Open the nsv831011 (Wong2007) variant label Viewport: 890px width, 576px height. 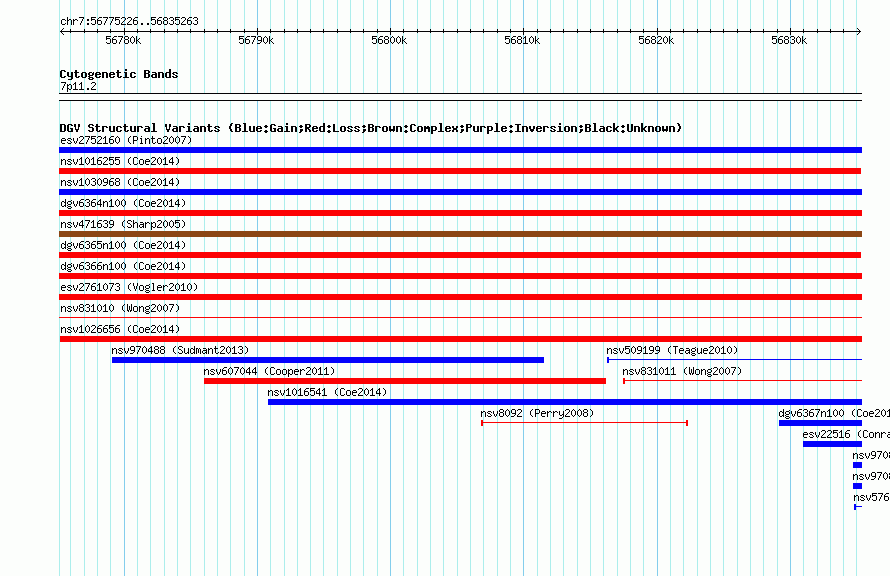(682, 371)
